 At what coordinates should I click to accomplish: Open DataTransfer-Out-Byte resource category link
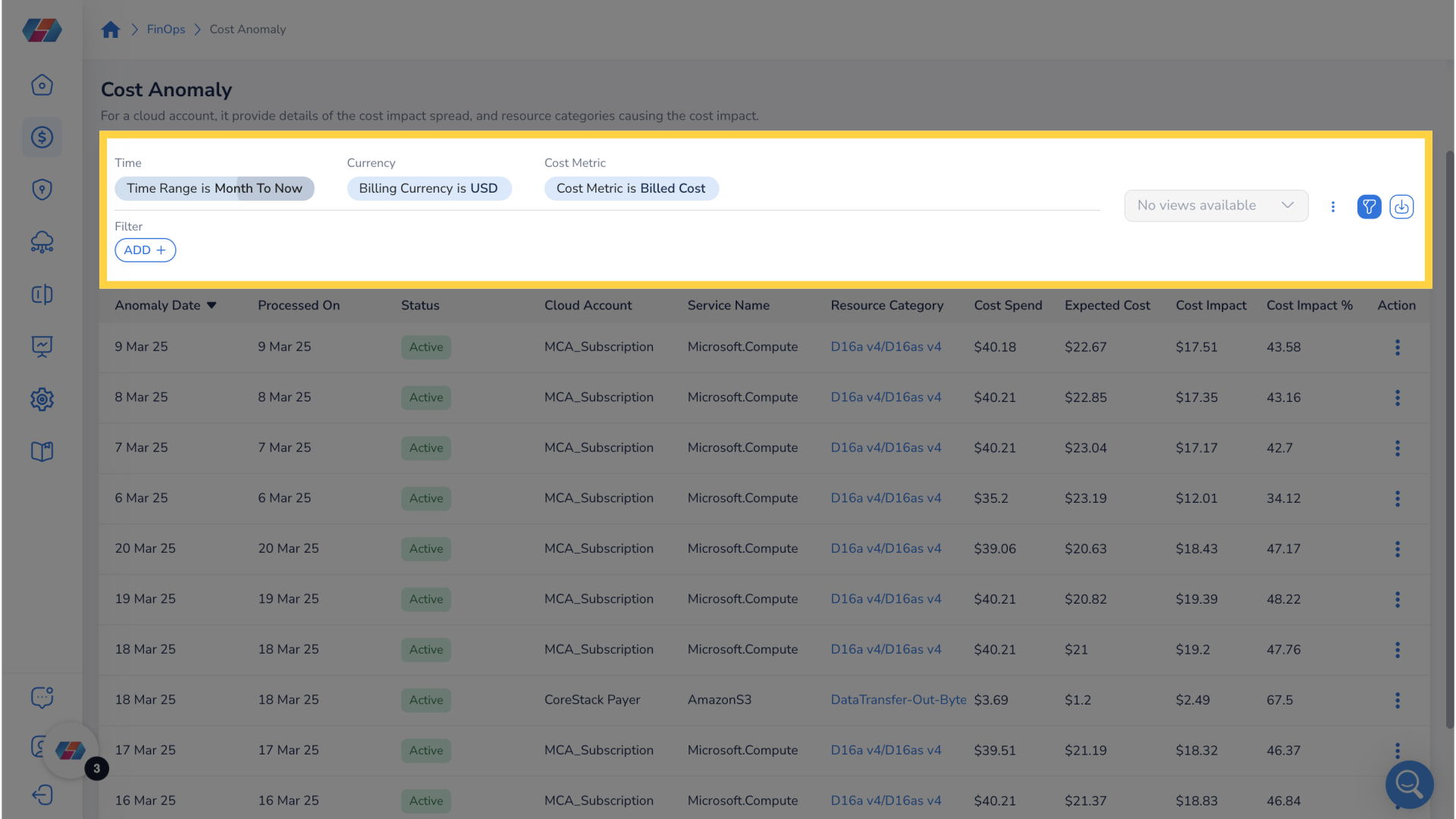pyautogui.click(x=899, y=700)
